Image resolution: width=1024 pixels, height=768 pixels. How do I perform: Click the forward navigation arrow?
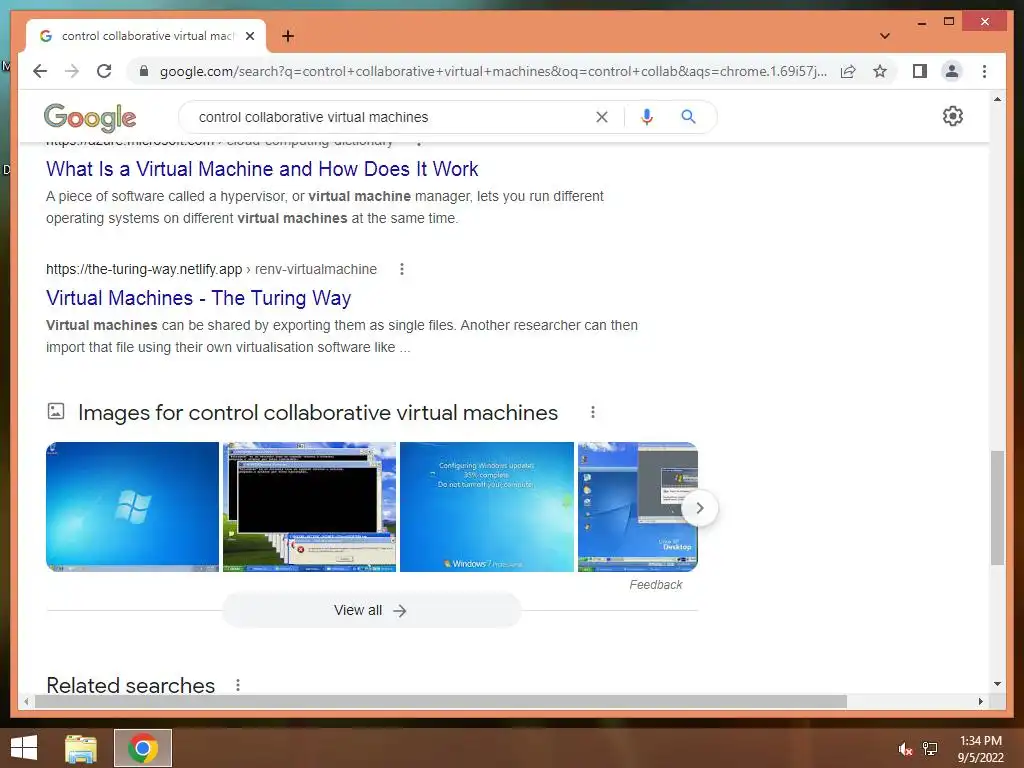tap(72, 71)
